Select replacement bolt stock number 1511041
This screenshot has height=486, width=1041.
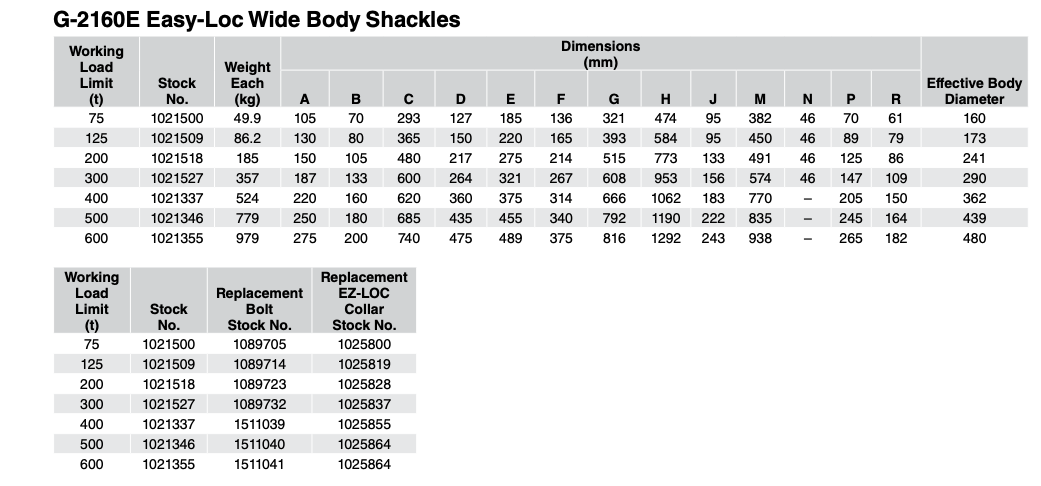(260, 464)
